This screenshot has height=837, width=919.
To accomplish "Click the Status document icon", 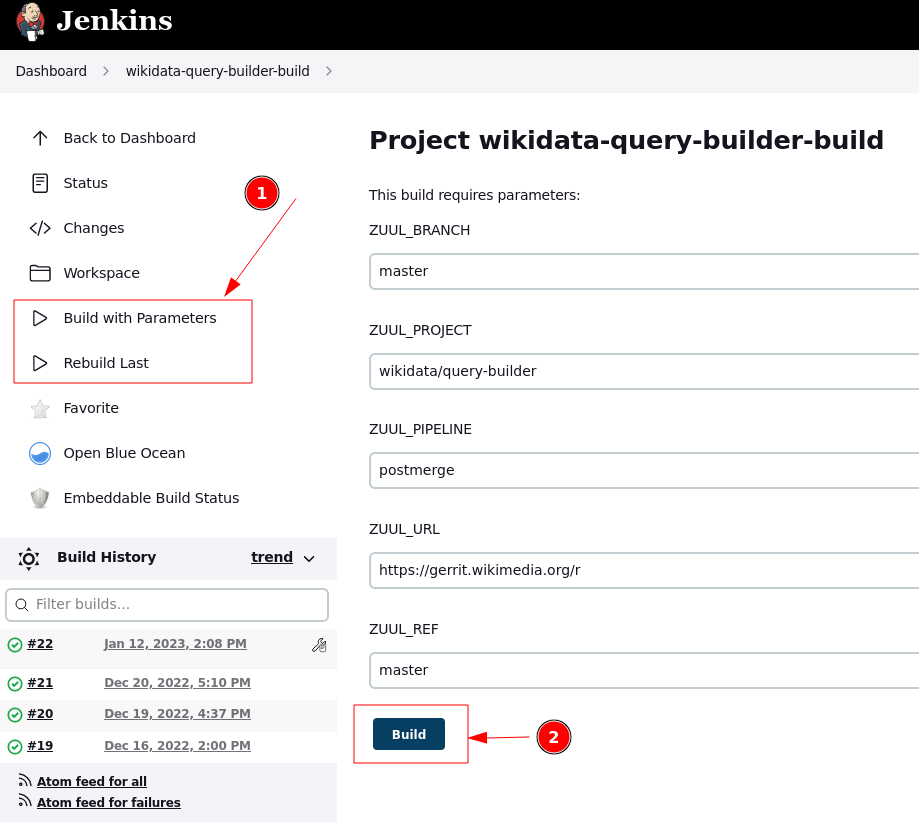I will point(40,183).
